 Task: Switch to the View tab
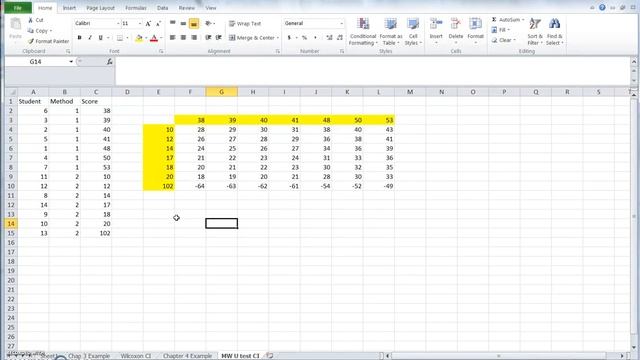pos(211,8)
